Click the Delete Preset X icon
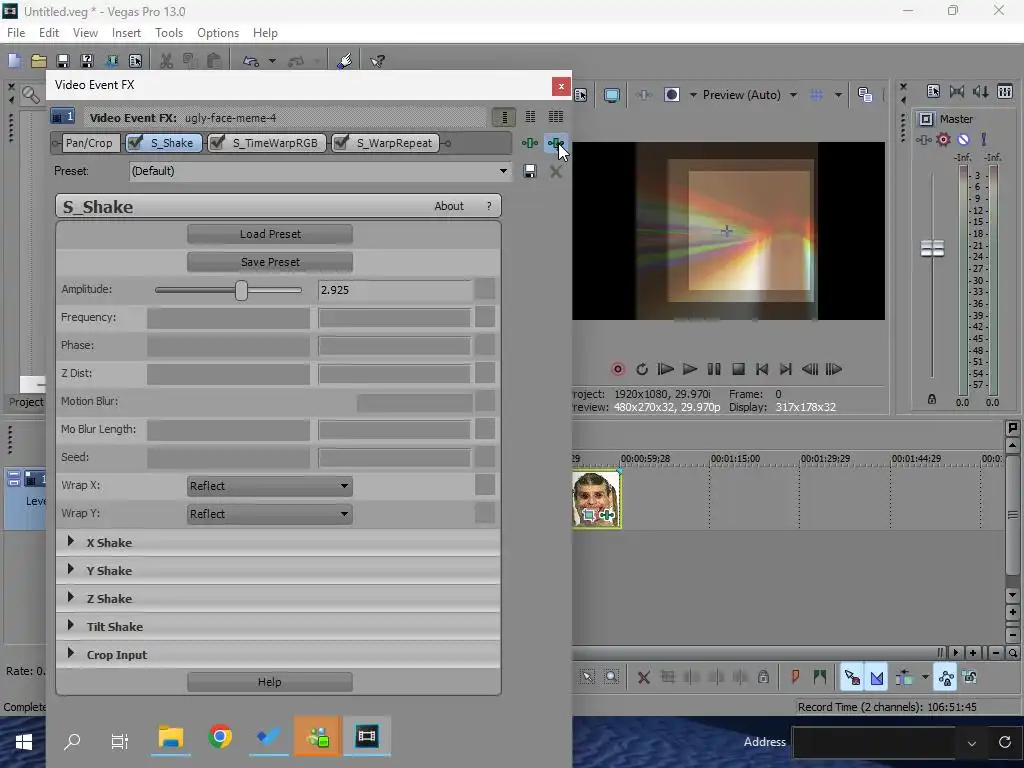The height and width of the screenshot is (768, 1024). pyautogui.click(x=556, y=171)
